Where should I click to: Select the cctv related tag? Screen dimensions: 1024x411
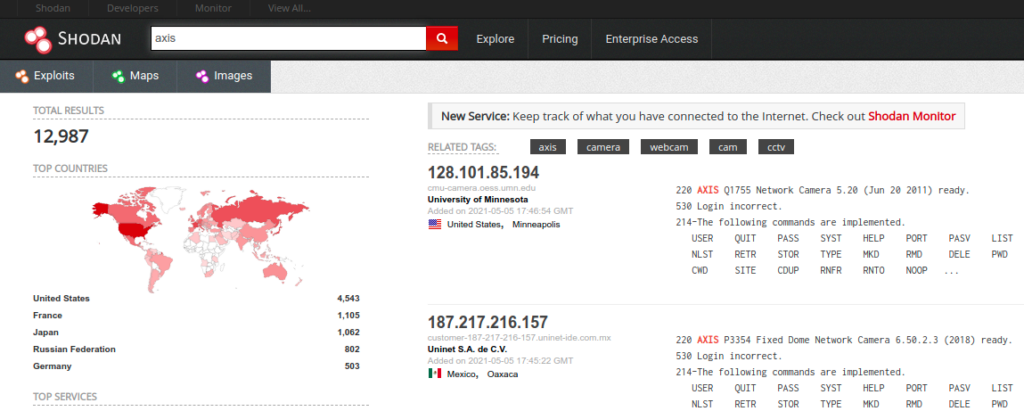tap(776, 147)
